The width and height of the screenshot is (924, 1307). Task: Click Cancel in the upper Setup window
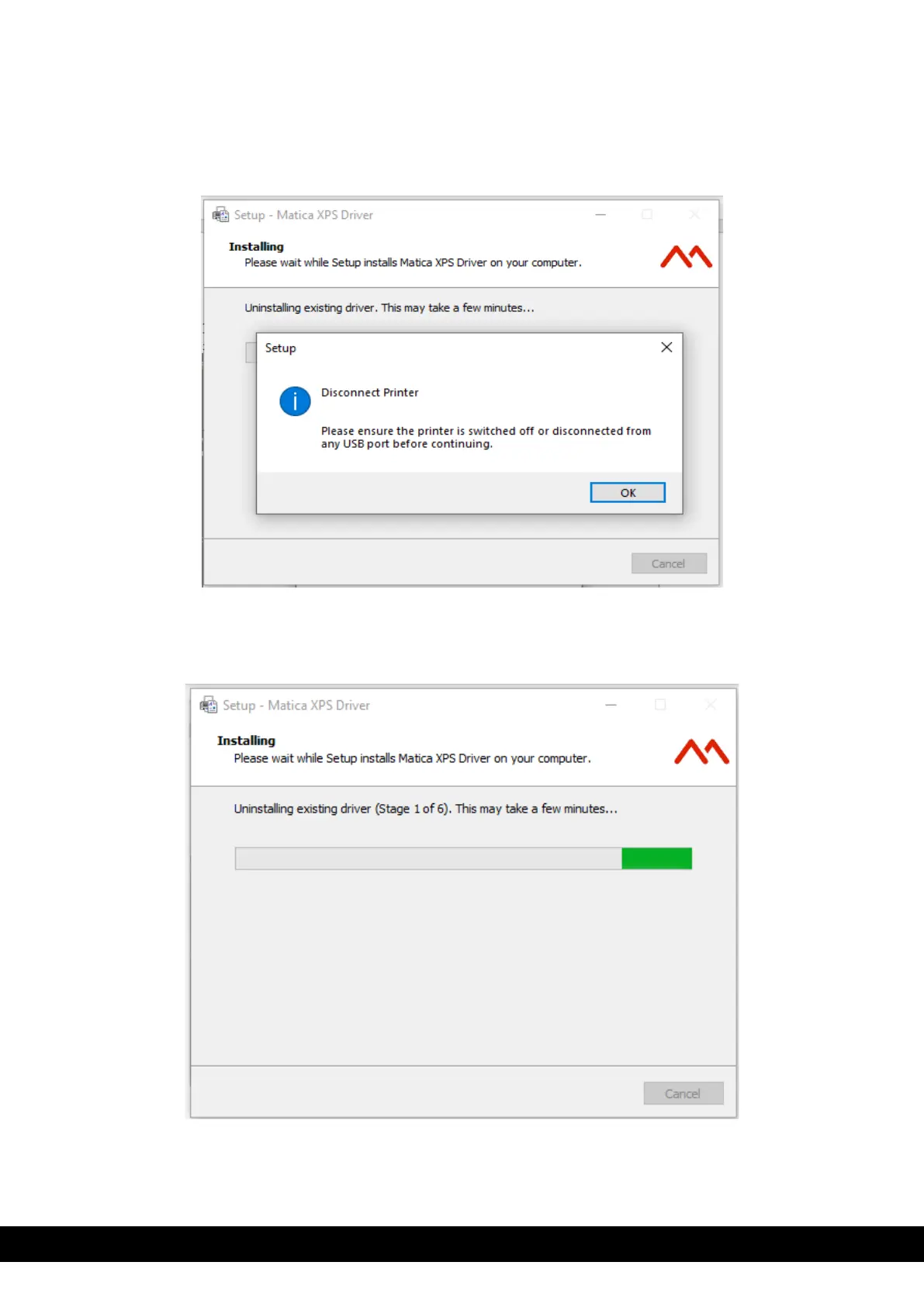[669, 563]
